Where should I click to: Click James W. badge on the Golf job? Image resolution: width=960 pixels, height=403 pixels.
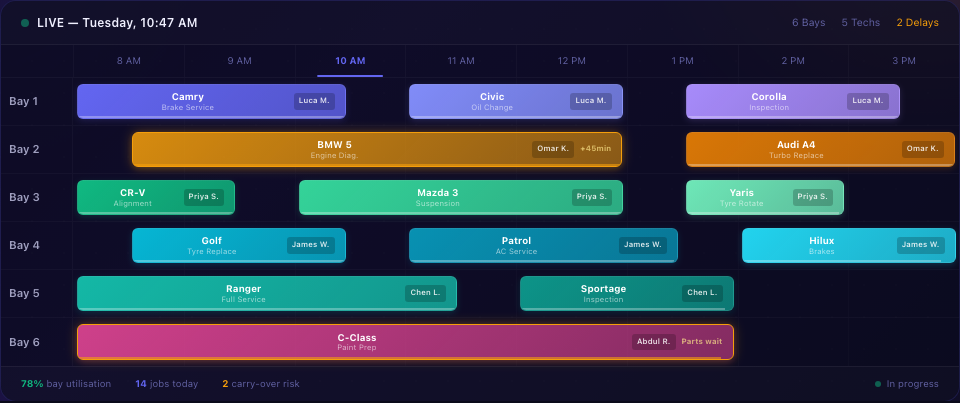(310, 246)
